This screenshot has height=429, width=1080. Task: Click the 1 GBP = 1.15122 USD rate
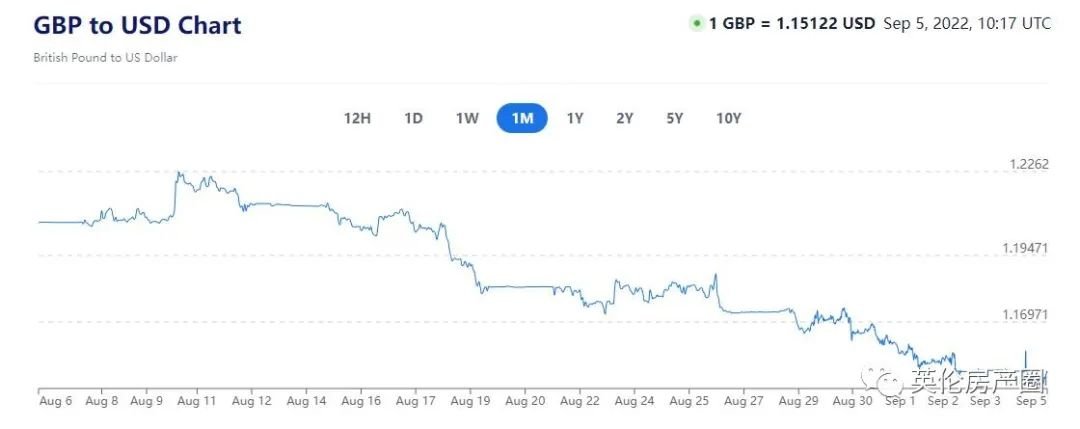(x=792, y=23)
